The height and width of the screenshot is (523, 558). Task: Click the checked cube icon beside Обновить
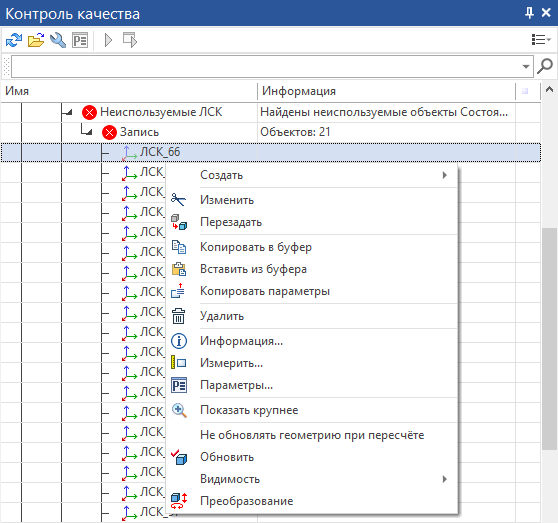coord(179,457)
